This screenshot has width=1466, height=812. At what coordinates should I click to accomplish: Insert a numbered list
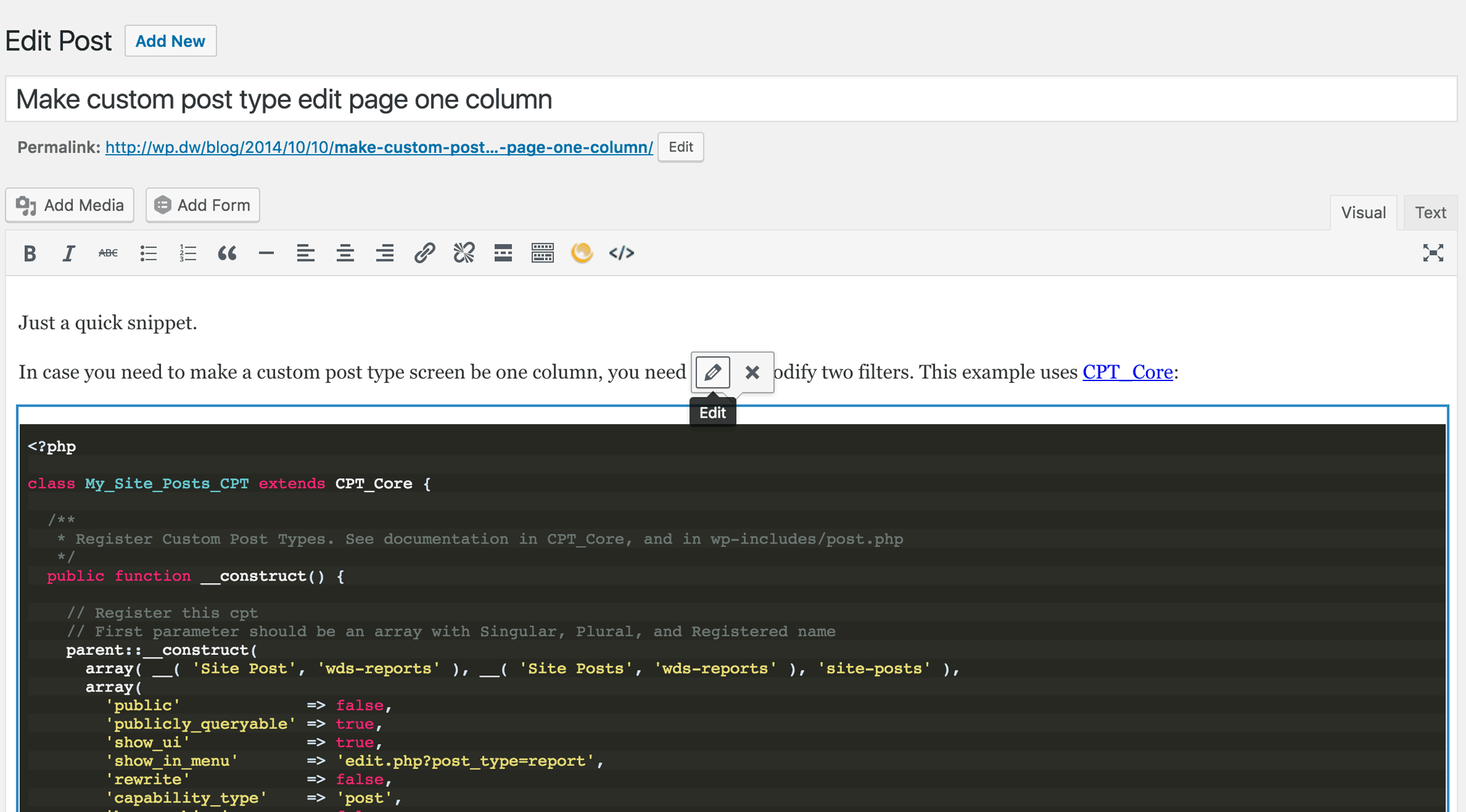[187, 253]
